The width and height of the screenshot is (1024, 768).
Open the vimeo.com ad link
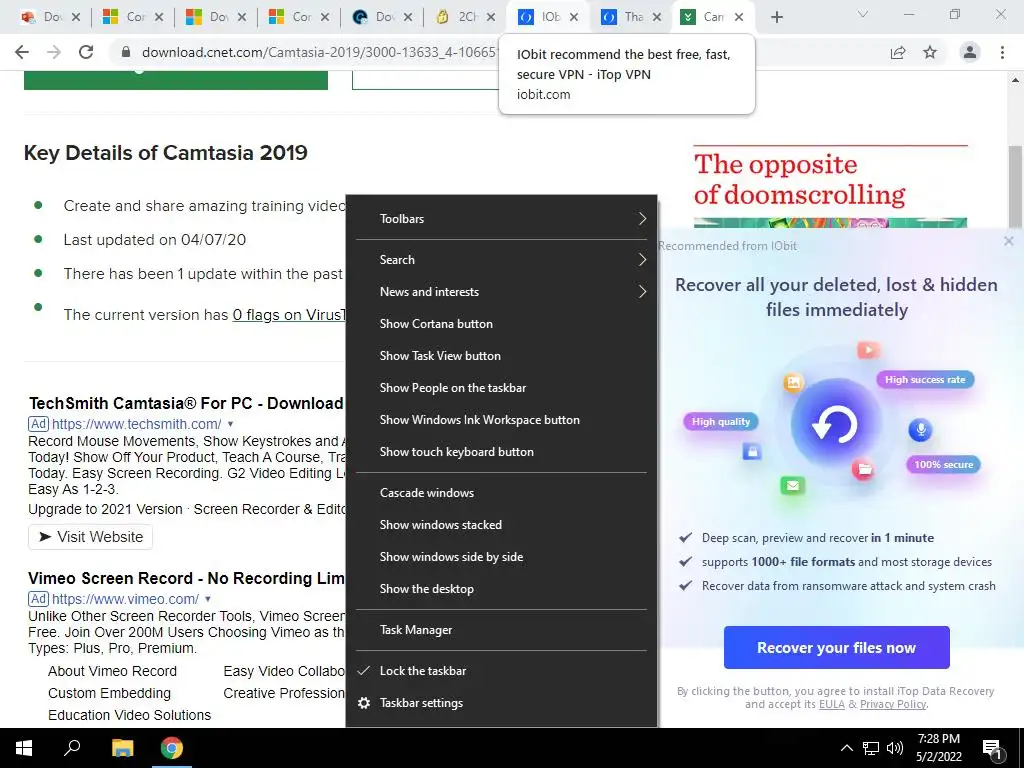pos(125,599)
